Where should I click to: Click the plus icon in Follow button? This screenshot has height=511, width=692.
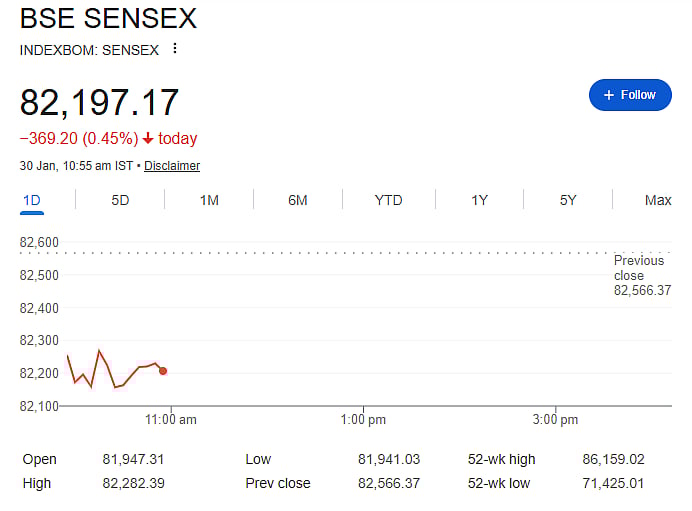(x=608, y=95)
